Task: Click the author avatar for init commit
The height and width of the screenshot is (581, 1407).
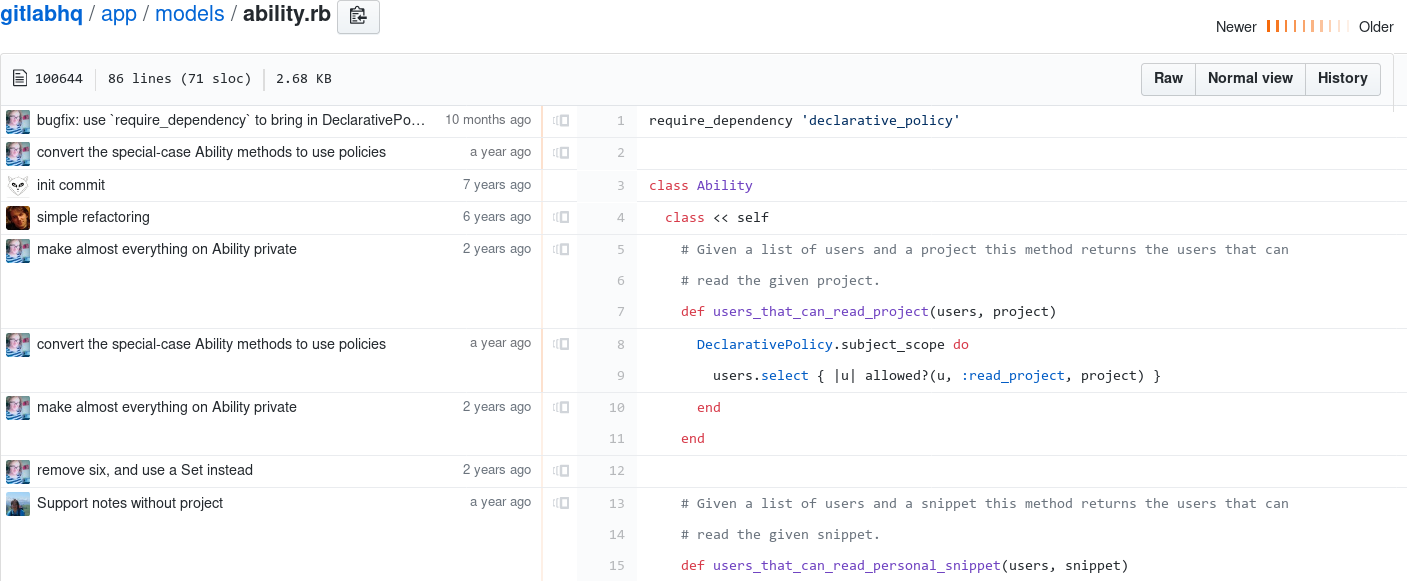Action: pos(18,185)
